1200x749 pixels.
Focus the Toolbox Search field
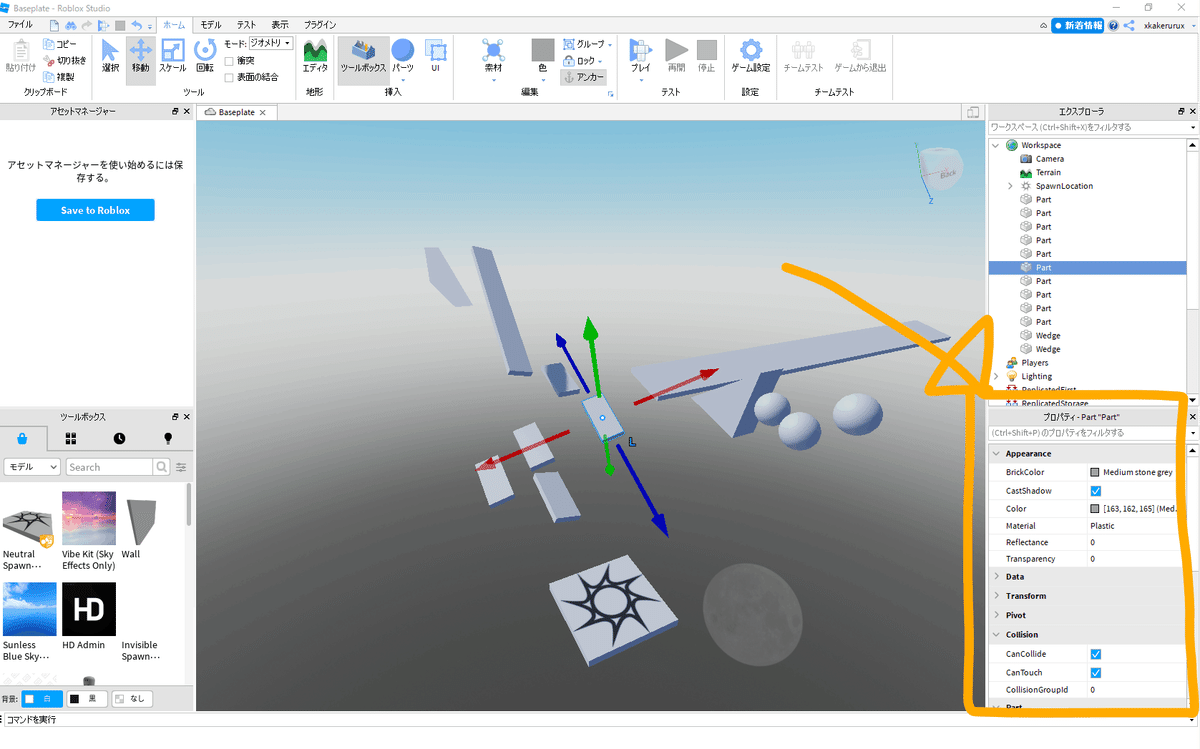tap(109, 467)
